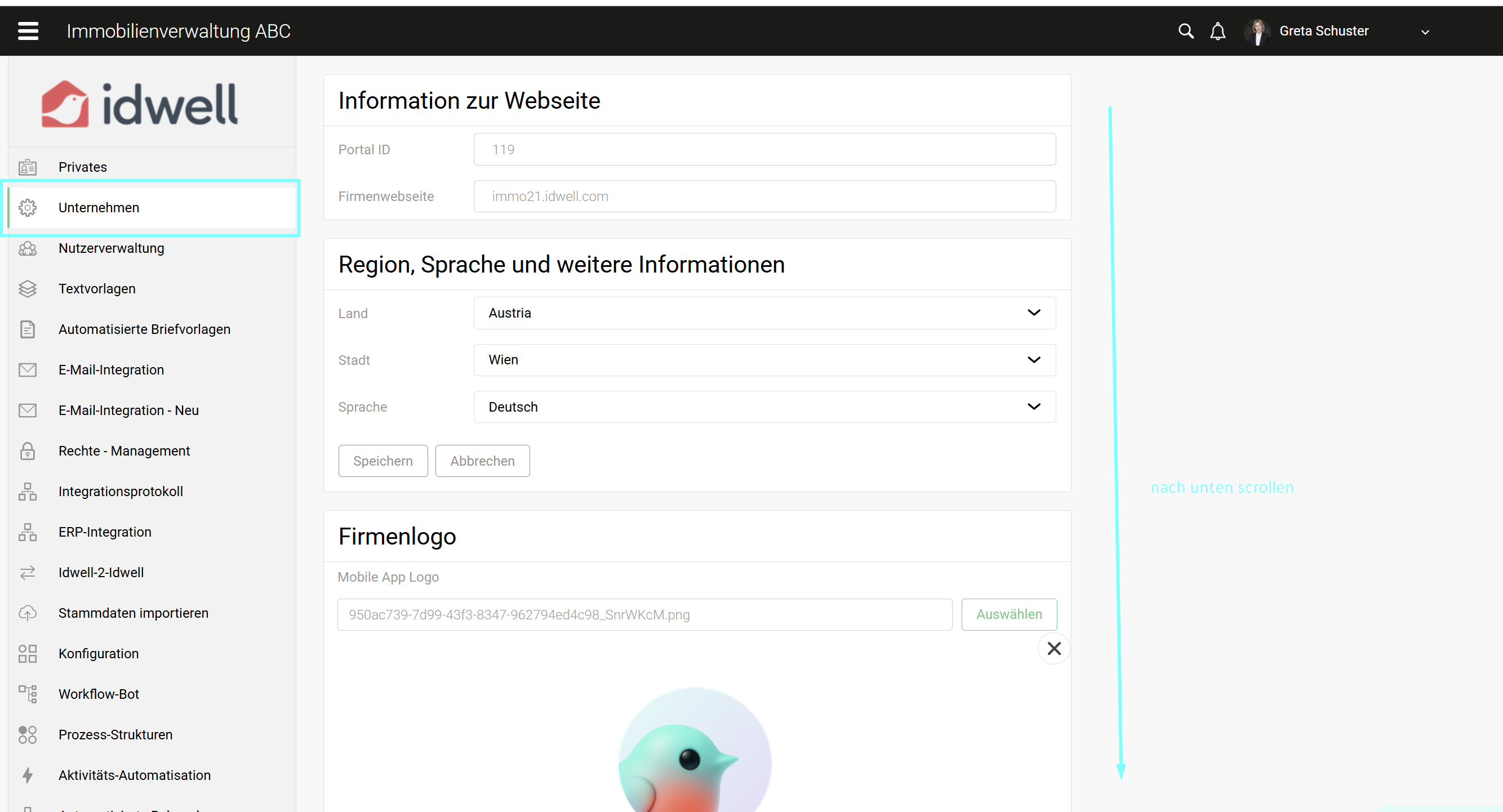Screen dimensions: 1503x812
Task: Expand the Land dropdown showing Austria
Action: pyautogui.click(x=764, y=313)
